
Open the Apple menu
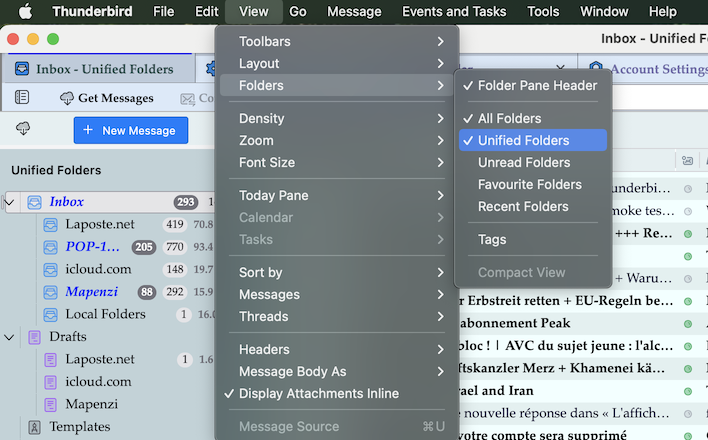point(26,11)
